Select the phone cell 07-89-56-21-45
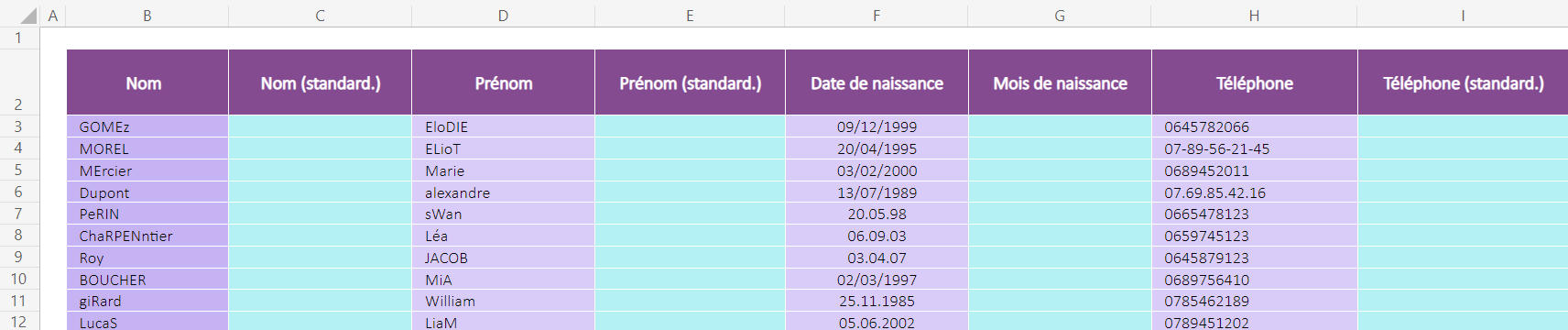 pos(1254,148)
